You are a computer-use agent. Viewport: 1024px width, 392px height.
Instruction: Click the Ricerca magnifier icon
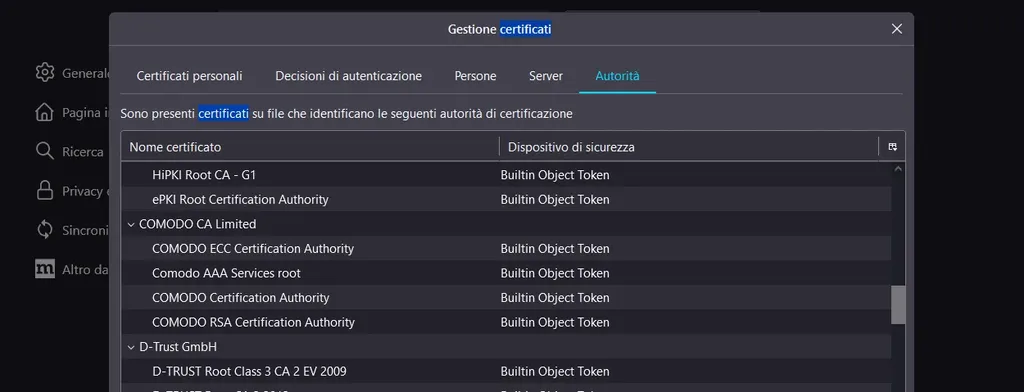pyautogui.click(x=44, y=152)
